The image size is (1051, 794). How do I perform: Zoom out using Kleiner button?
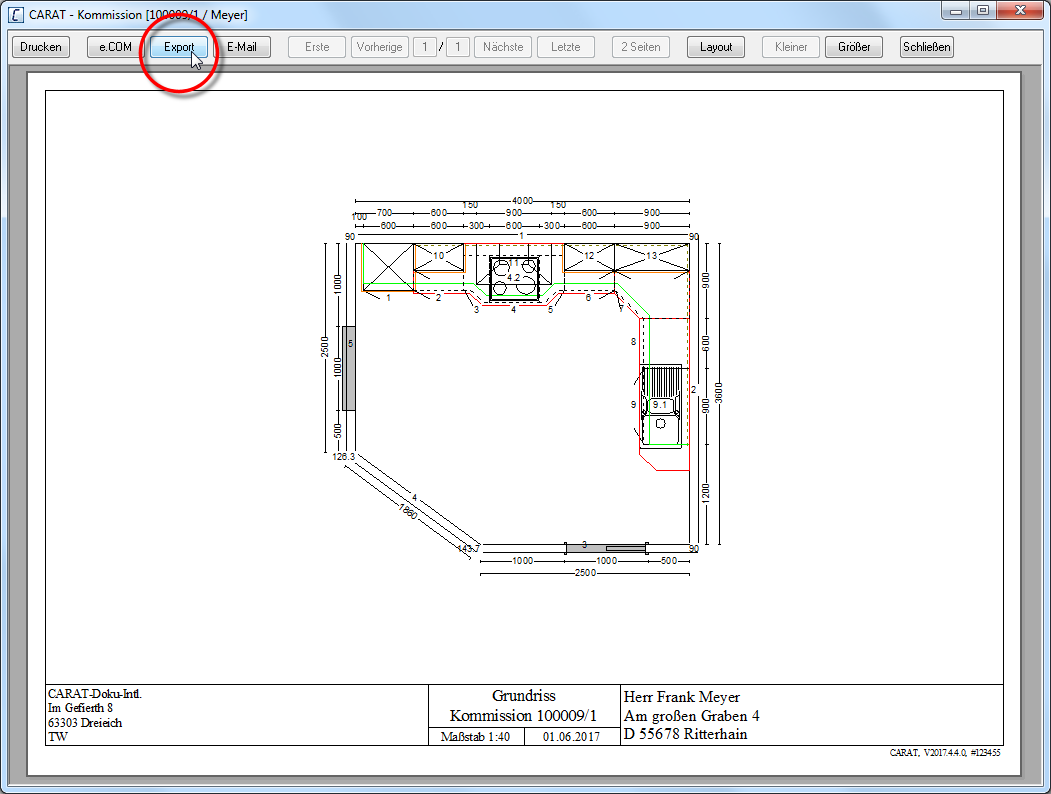[x=791, y=47]
